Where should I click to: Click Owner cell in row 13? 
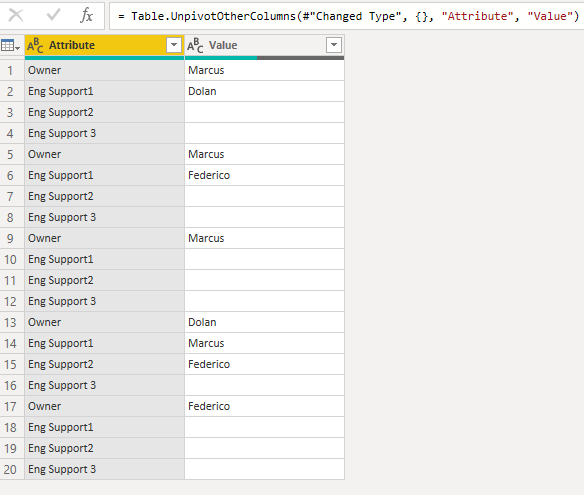click(x=104, y=322)
